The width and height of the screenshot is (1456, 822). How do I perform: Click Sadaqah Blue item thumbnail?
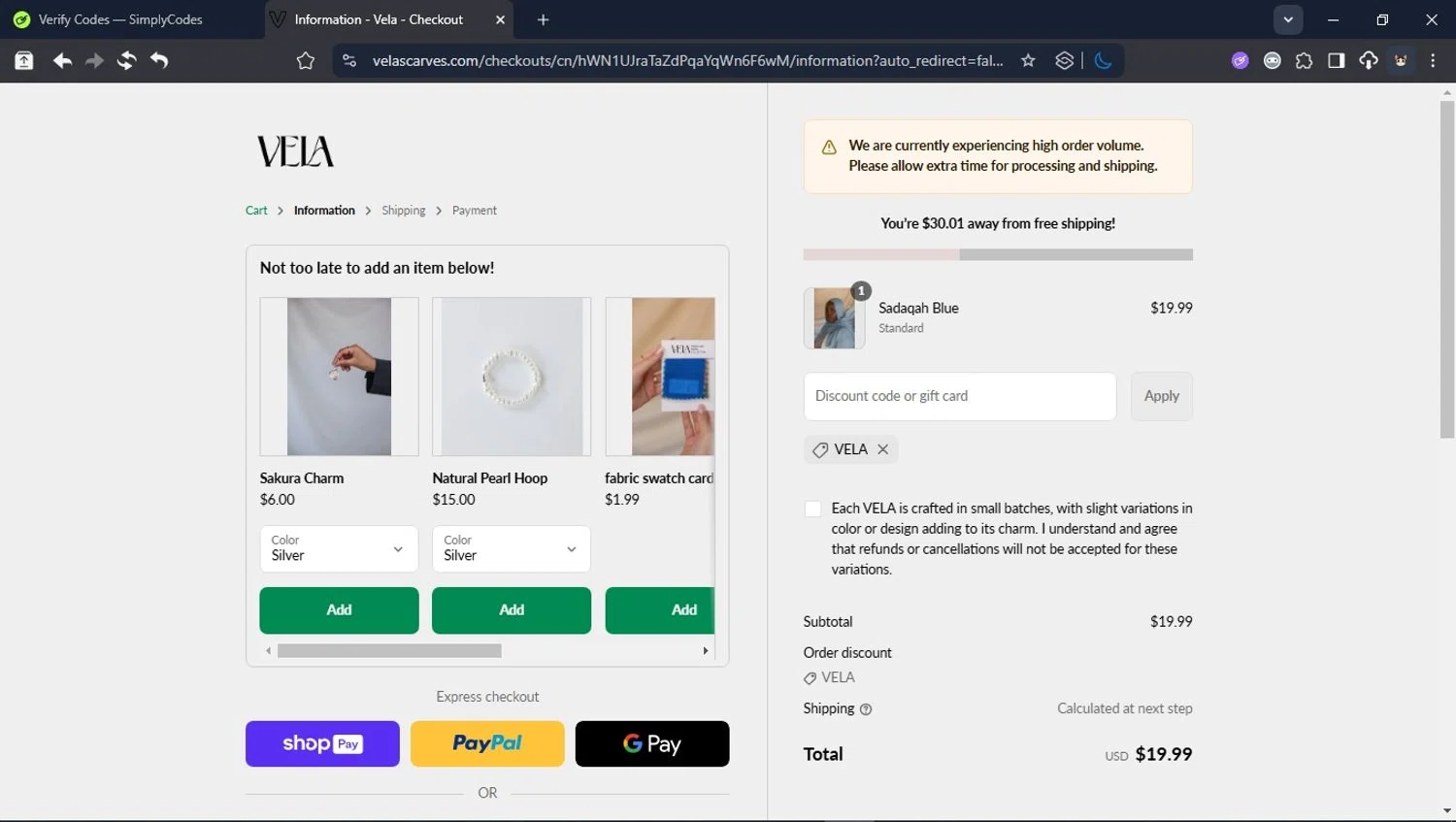tap(835, 318)
